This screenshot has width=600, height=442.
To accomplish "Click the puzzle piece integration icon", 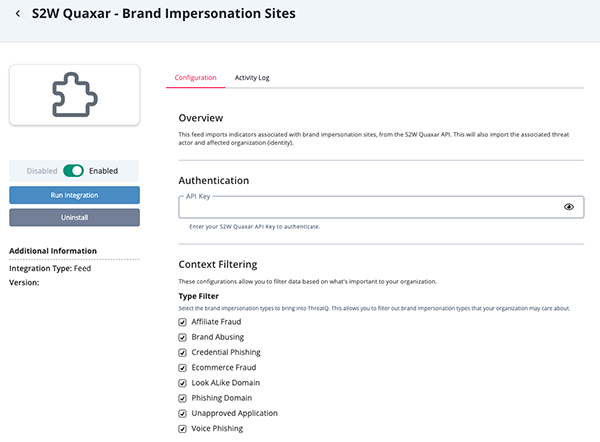I will (75, 95).
